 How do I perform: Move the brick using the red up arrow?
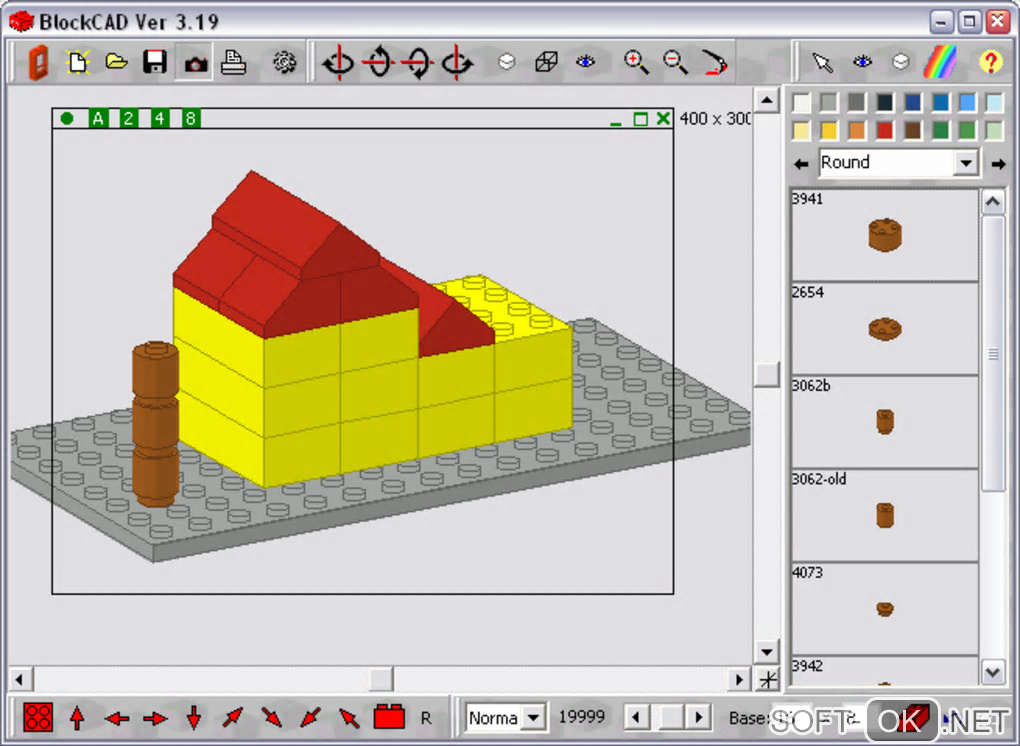click(x=77, y=718)
